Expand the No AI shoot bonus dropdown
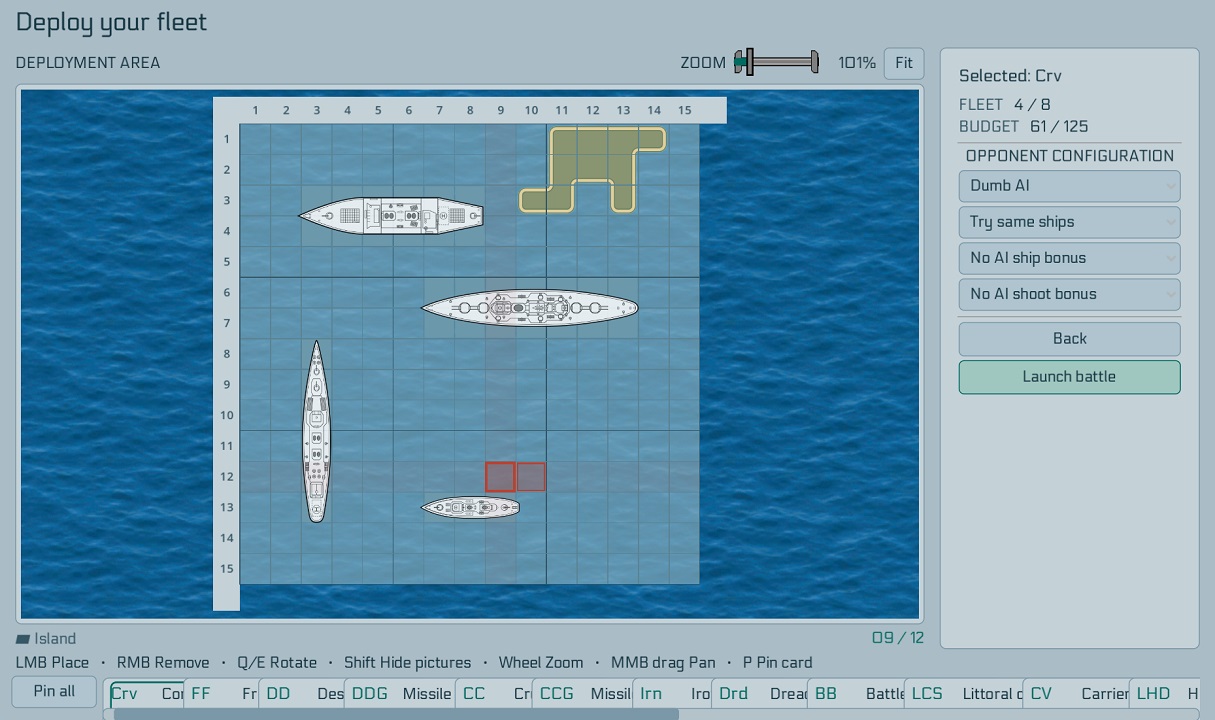Image resolution: width=1215 pixels, height=720 pixels. tap(1069, 294)
